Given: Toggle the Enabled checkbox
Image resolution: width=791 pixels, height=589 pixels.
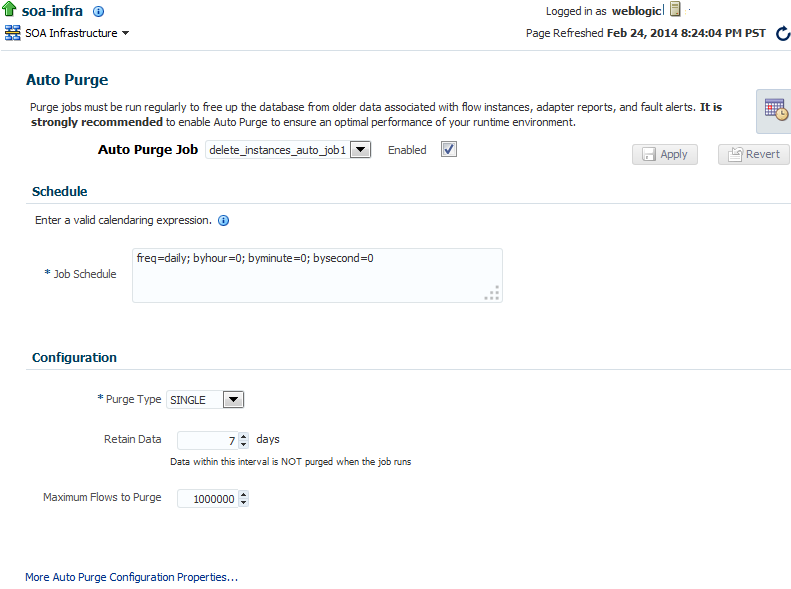Looking at the screenshot, I should point(448,149).
